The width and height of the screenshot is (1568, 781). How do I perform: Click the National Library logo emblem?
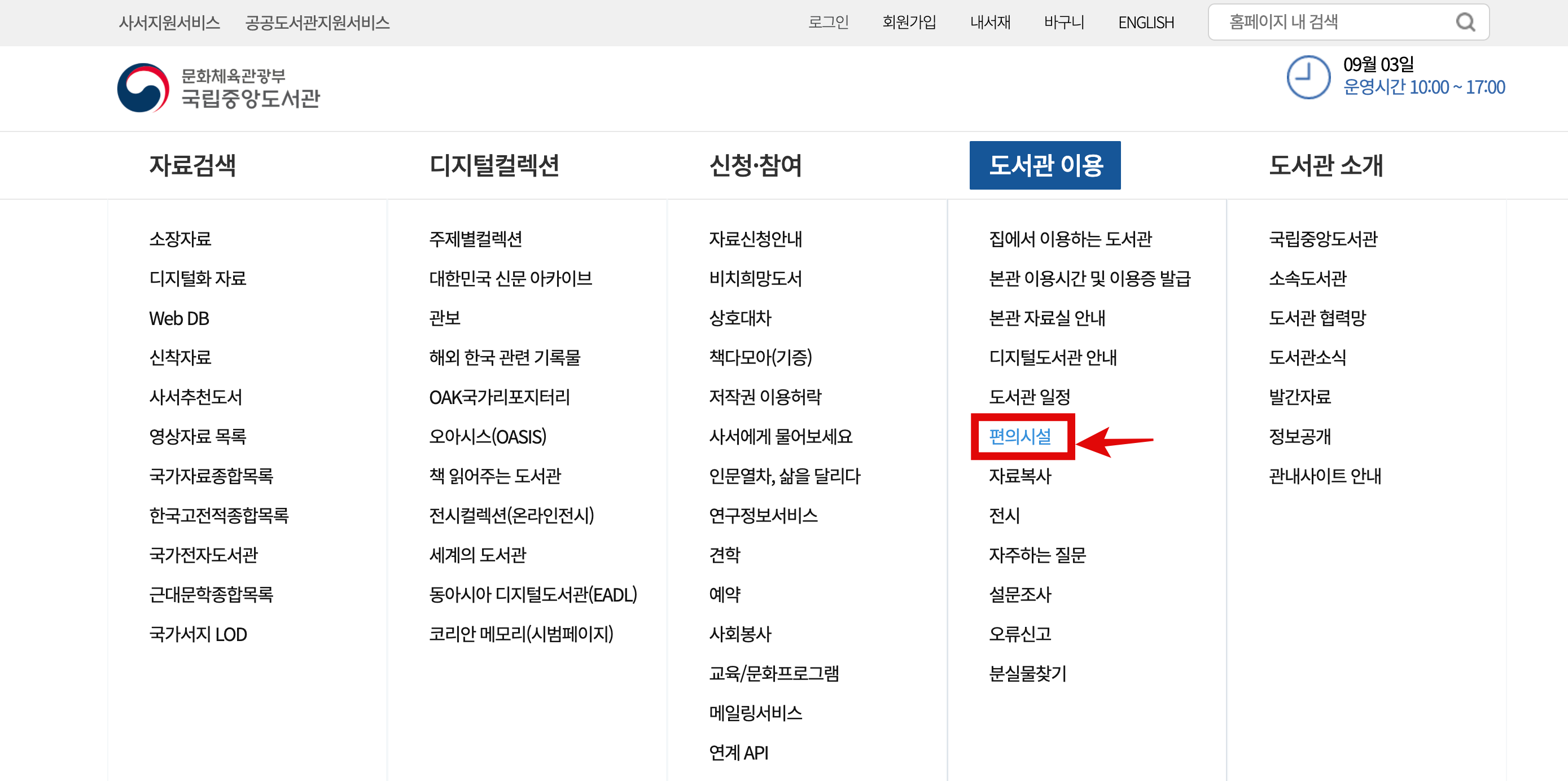pos(143,88)
